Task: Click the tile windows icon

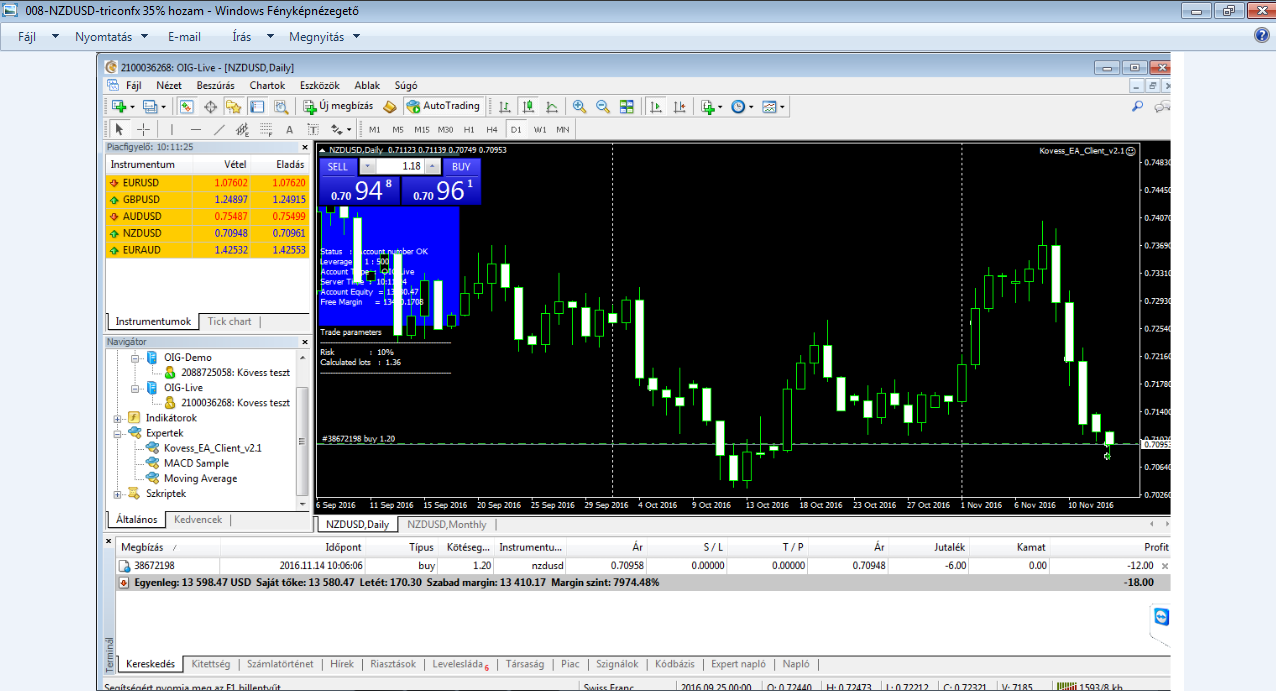Action: pyautogui.click(x=627, y=106)
